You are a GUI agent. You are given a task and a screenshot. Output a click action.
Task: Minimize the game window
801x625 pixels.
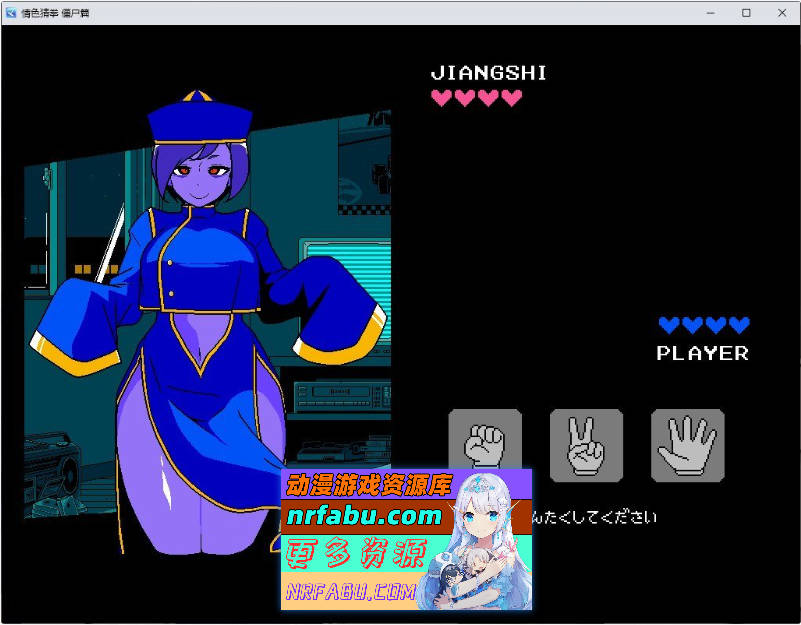tap(710, 12)
